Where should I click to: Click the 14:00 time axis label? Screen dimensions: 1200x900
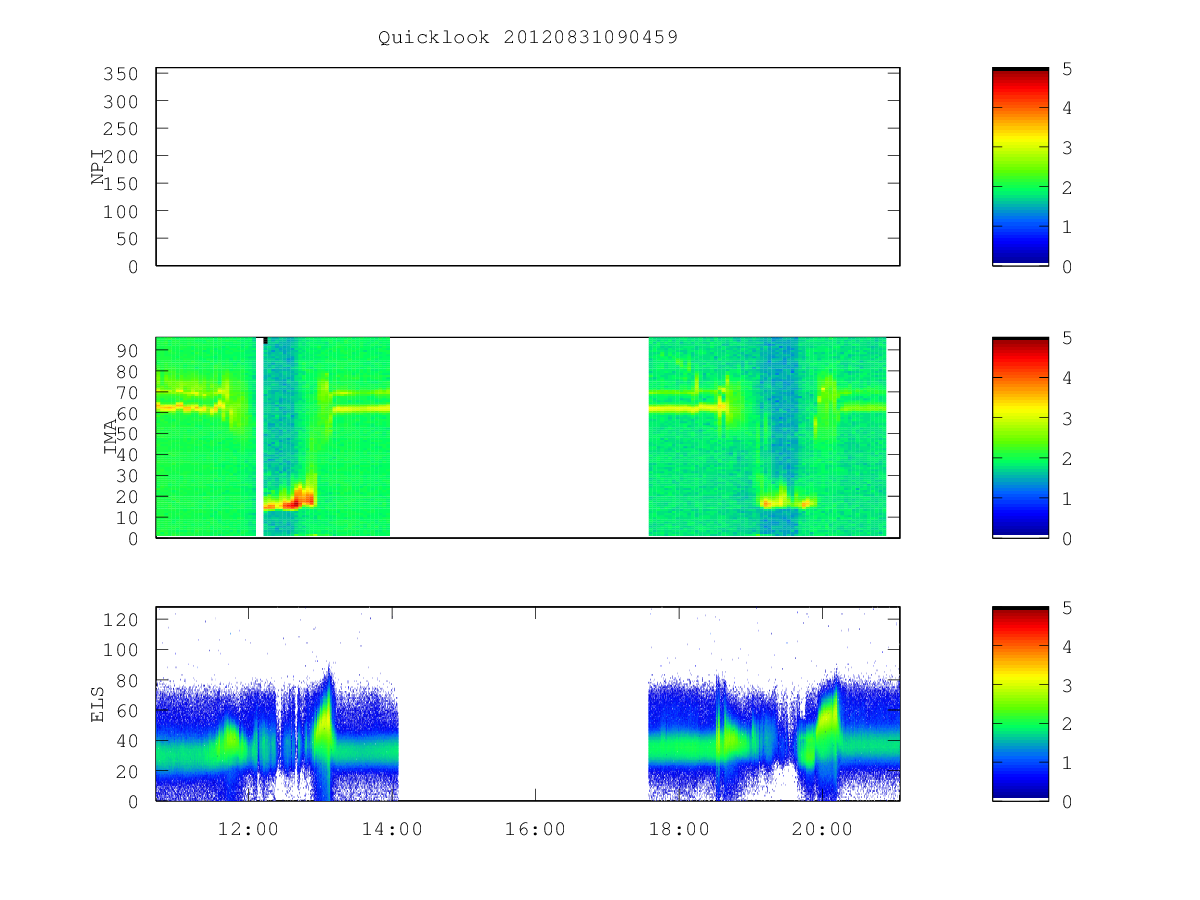(391, 829)
